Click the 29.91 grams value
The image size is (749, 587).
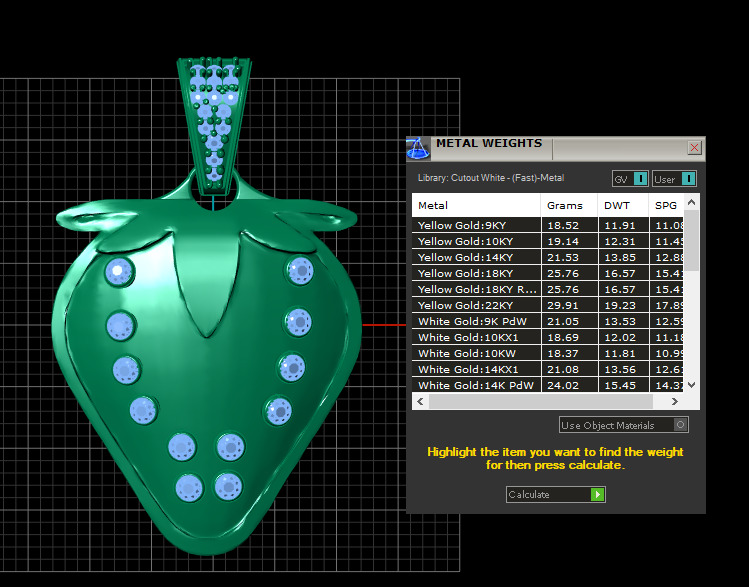click(x=563, y=305)
